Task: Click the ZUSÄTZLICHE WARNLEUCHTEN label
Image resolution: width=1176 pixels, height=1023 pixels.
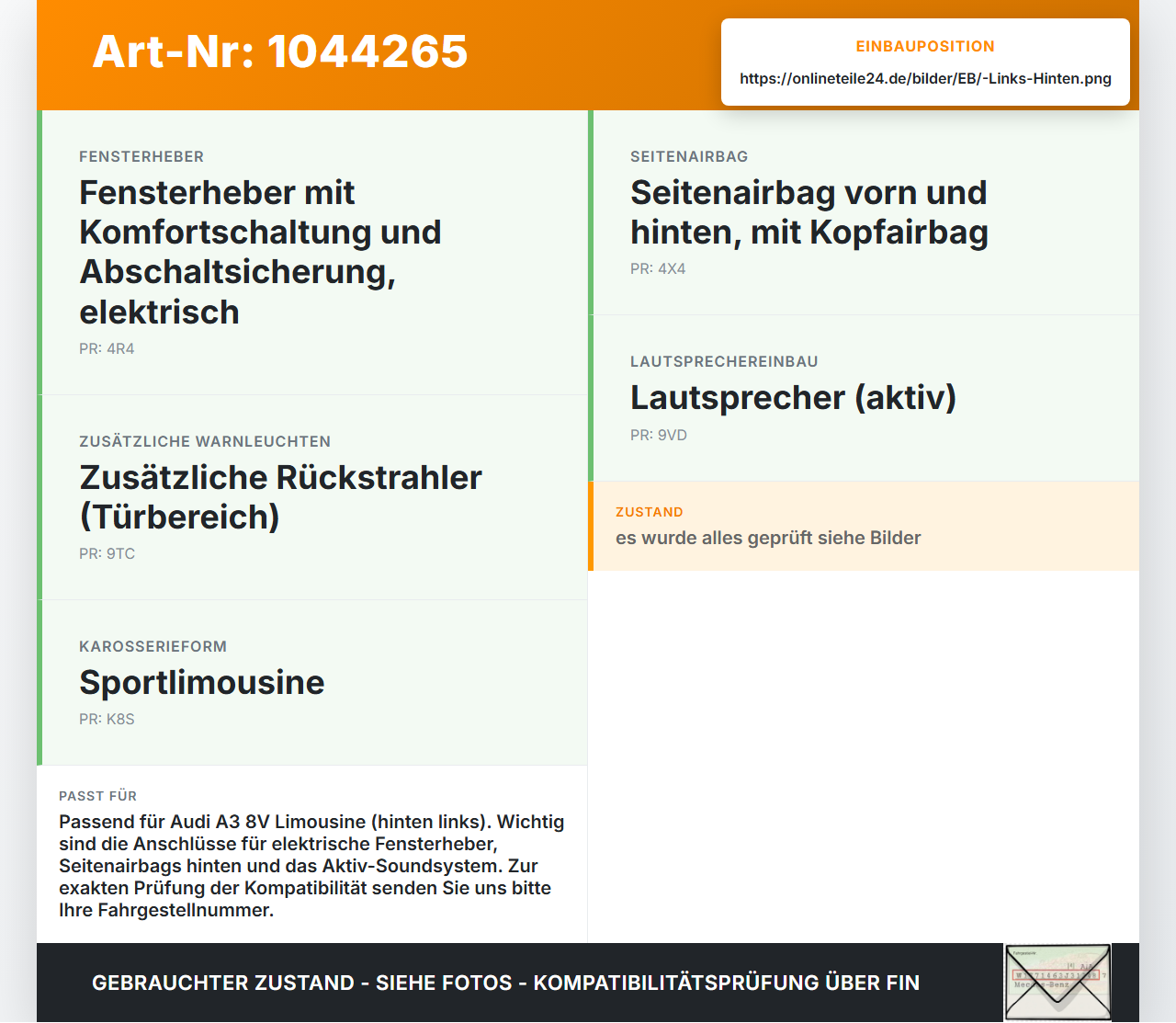Action: point(205,441)
